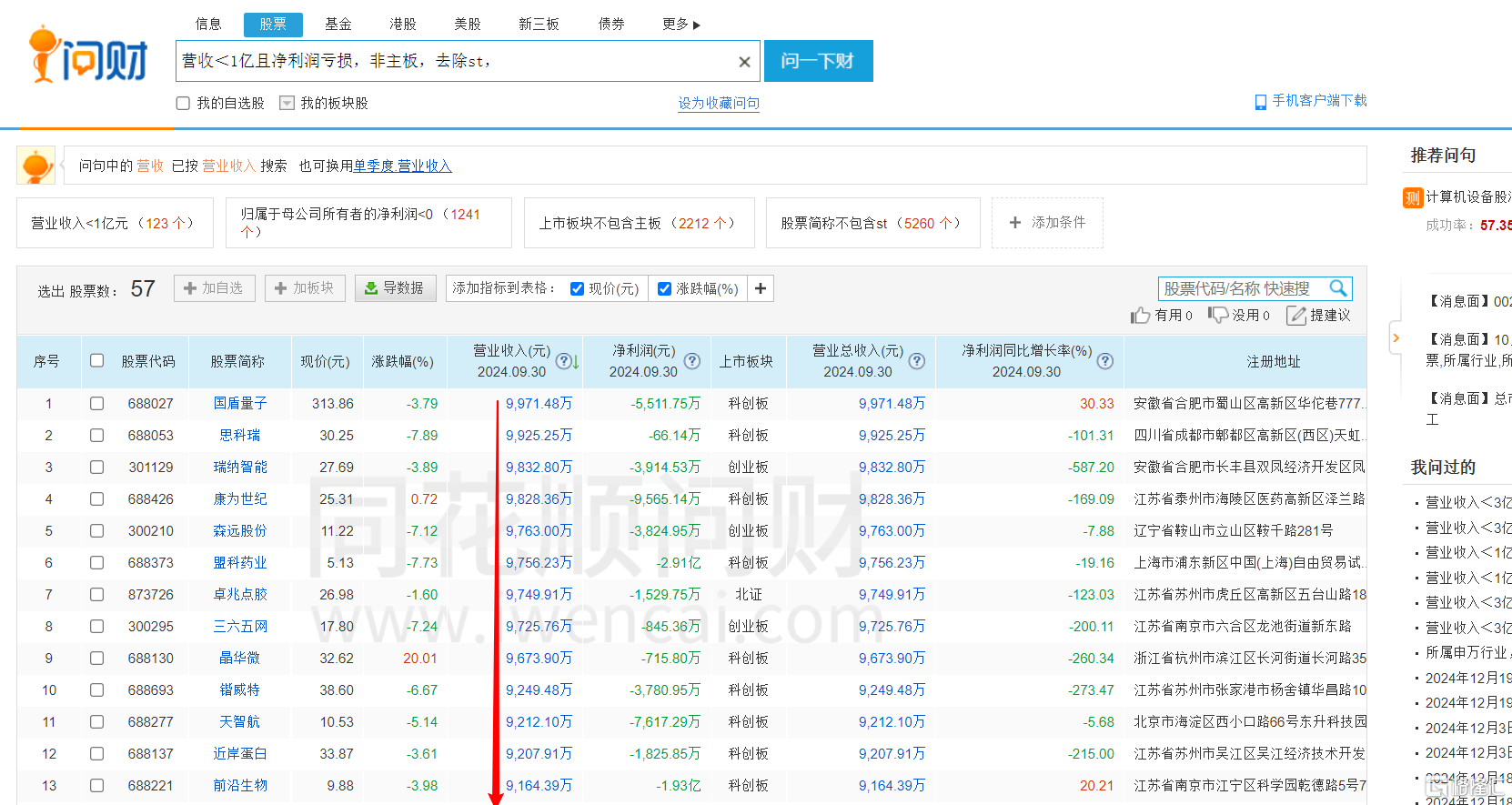Click the orange mascot icon beside the query hint
Screen dimensions: 1512x805
pos(35,166)
